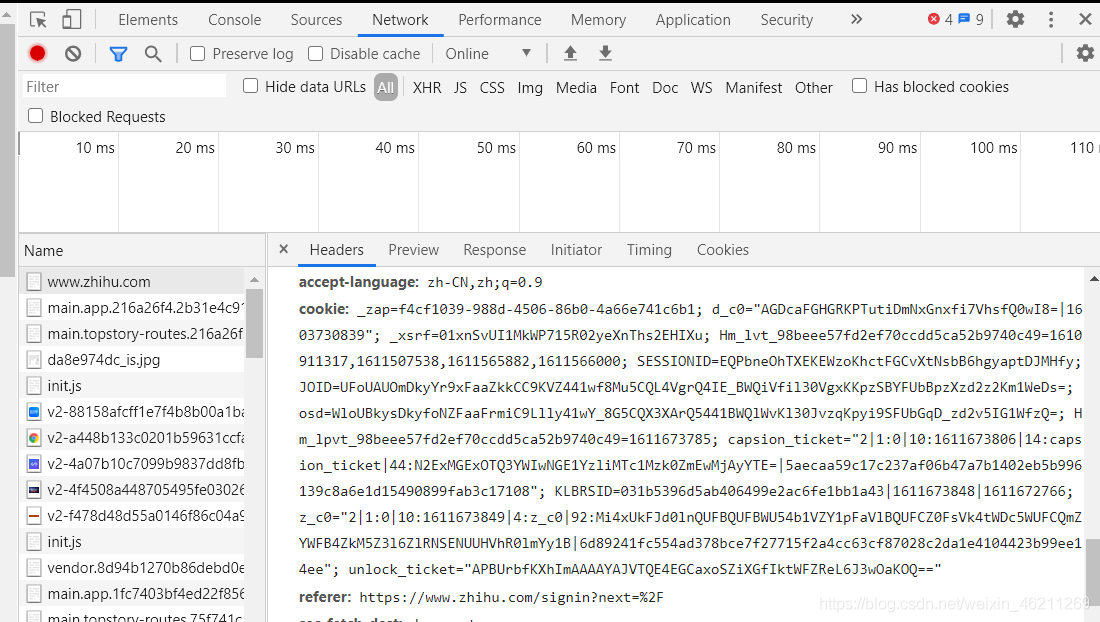
Task: Click the request list scrollbar thumb
Action: (x=254, y=323)
